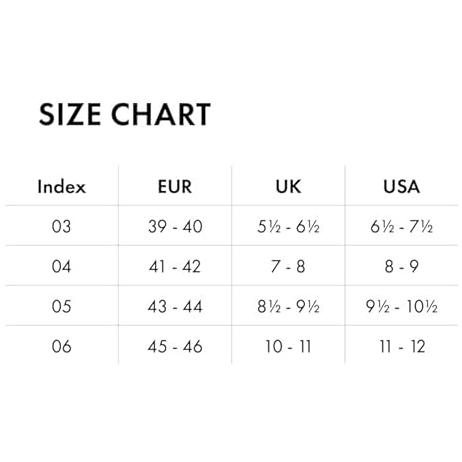Screen dimensions: 462x462
Task: Click the SIZE CHART heading
Action: (x=125, y=114)
